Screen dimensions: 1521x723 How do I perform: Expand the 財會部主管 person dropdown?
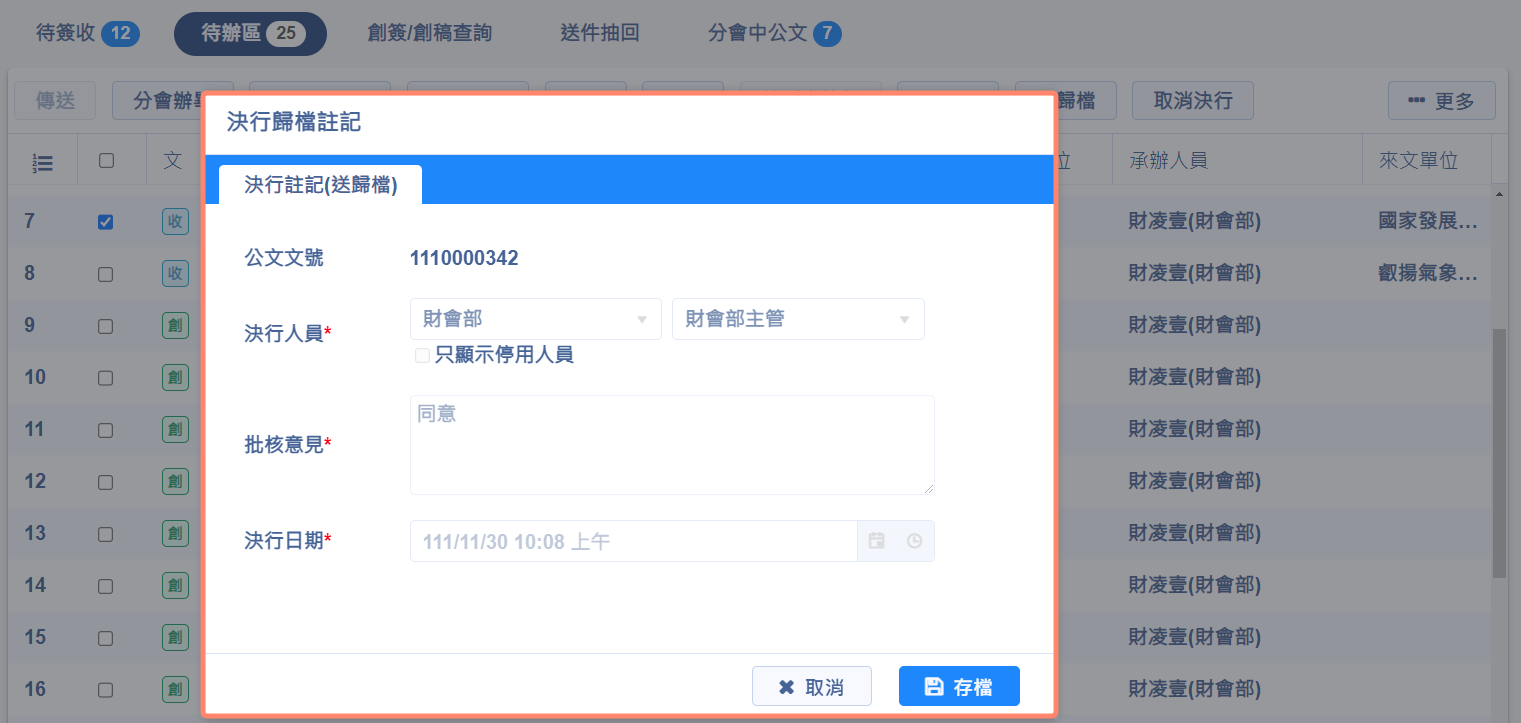click(x=798, y=319)
